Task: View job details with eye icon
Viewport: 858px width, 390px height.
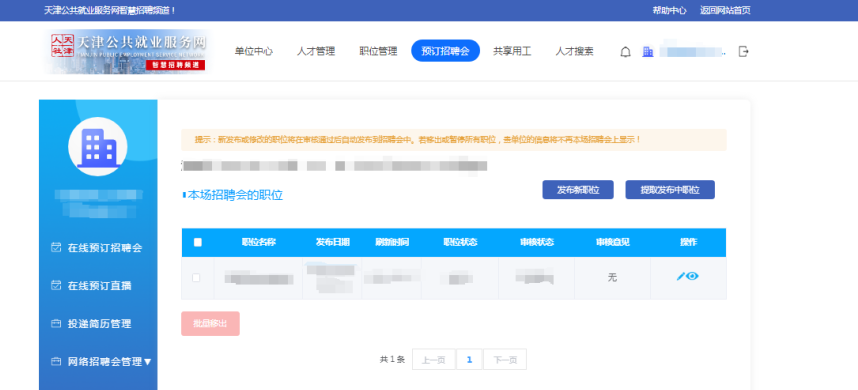Action: pos(692,277)
